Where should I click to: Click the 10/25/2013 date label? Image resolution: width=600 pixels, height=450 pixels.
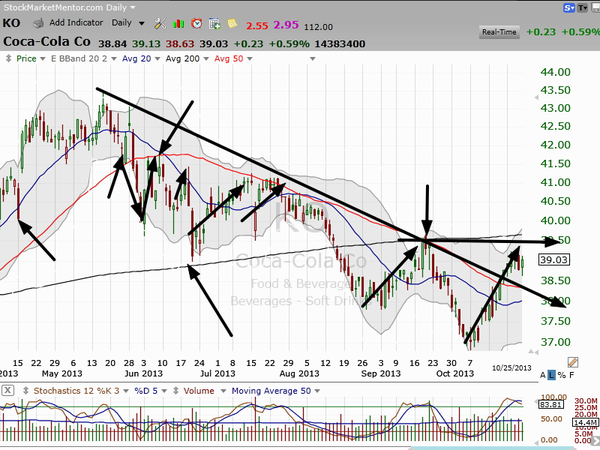point(512,368)
